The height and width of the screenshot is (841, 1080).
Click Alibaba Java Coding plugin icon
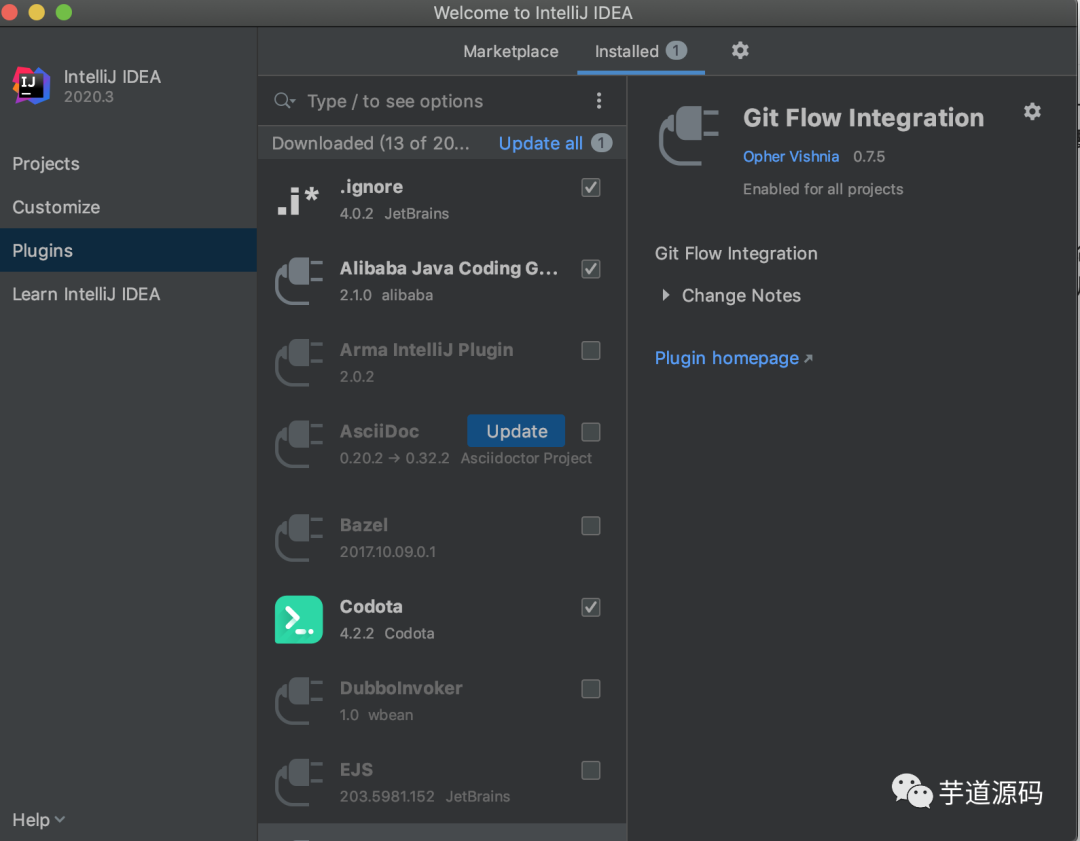298,281
